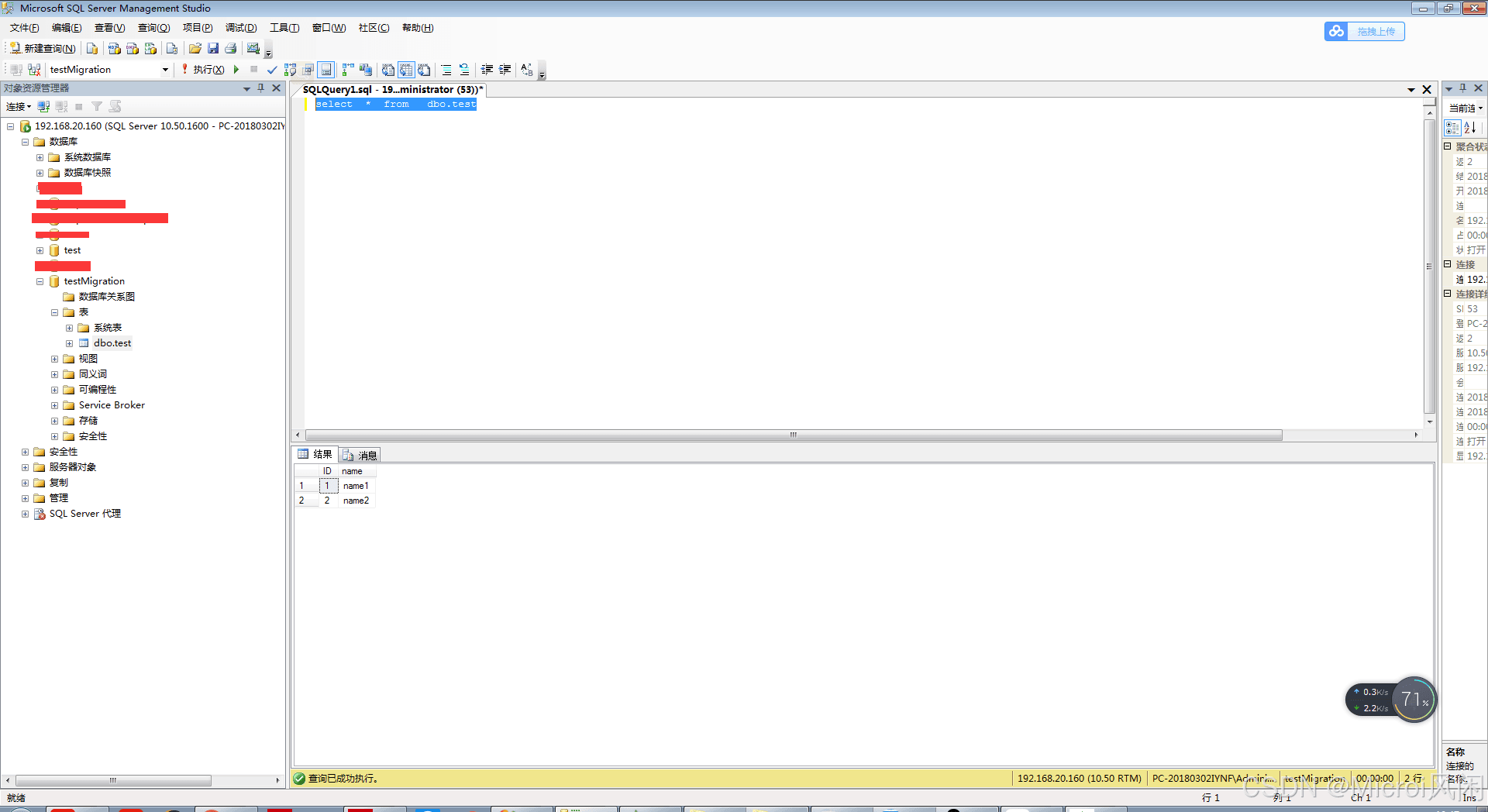Switch output to Results to Grid
The height and width of the screenshot is (812, 1488).
point(406,70)
